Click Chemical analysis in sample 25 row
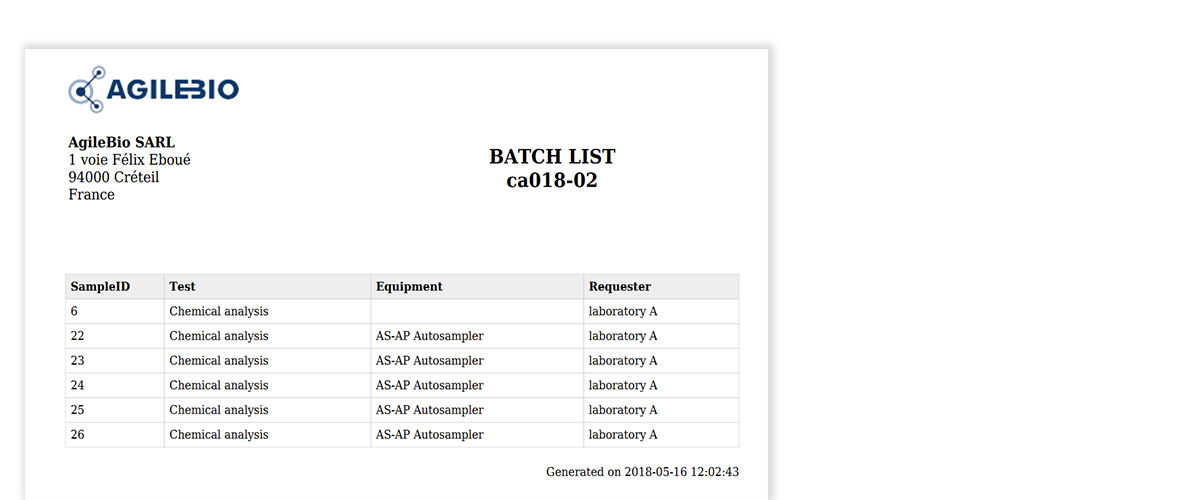 tap(219, 410)
